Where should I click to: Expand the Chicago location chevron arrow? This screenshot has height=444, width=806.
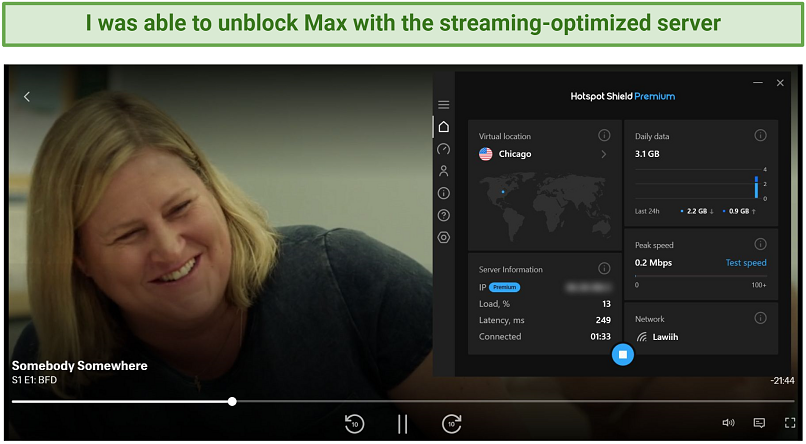point(603,155)
